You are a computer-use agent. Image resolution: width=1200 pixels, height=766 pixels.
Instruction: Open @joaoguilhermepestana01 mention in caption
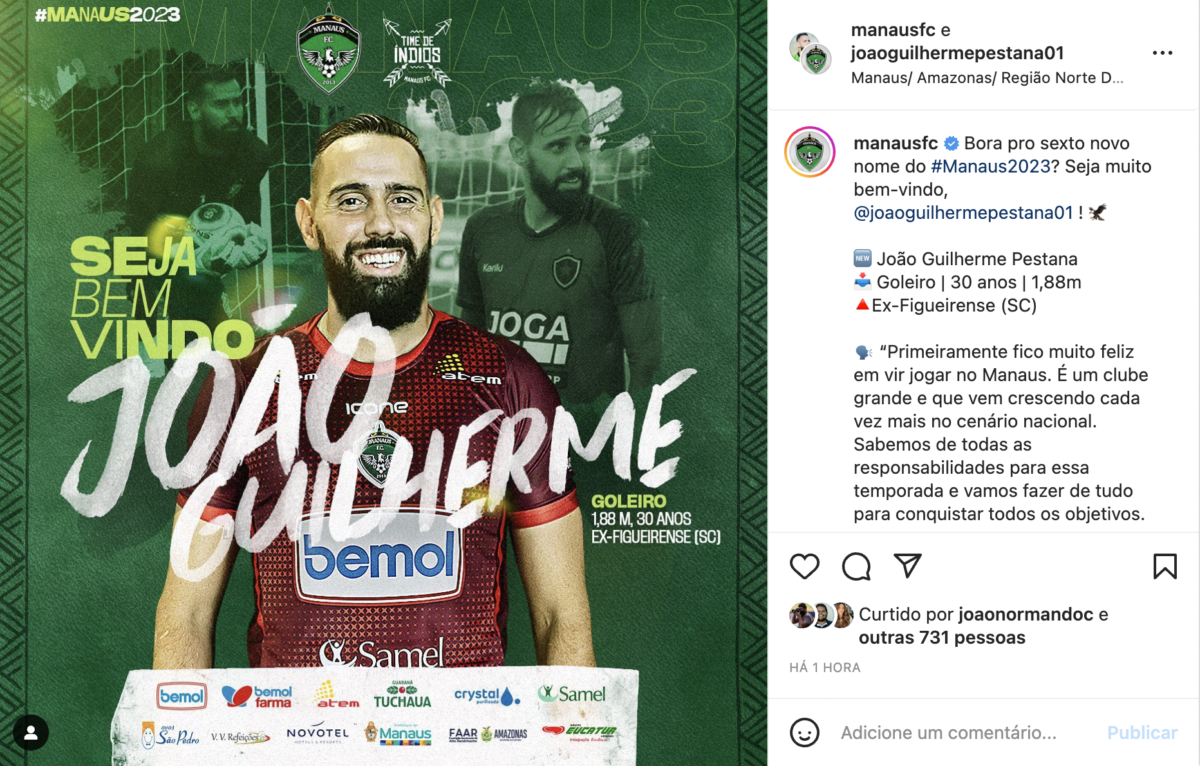click(963, 212)
